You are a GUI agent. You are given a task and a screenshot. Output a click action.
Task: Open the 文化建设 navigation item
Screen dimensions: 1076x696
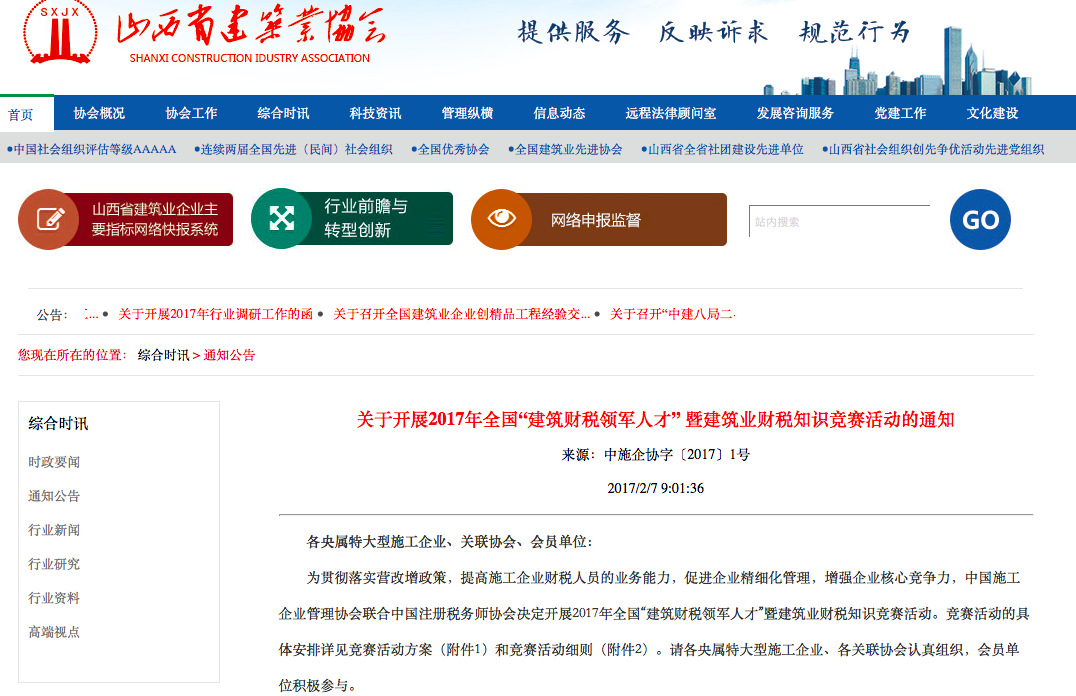tap(992, 113)
